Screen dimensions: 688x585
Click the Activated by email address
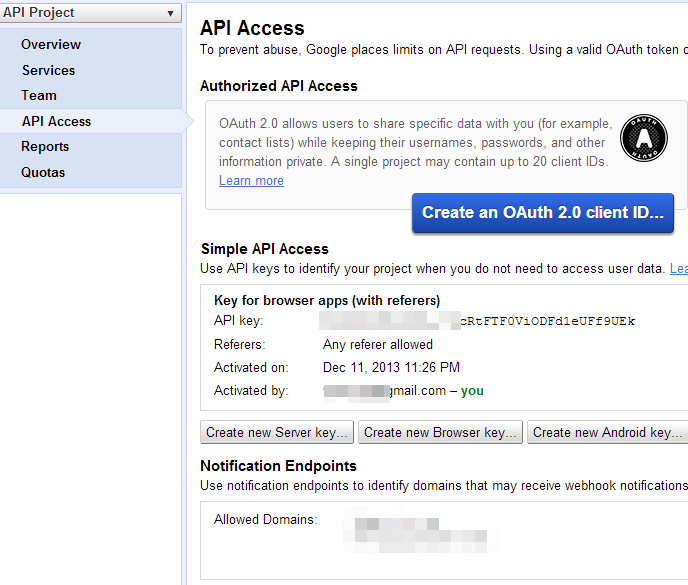[x=384, y=391]
